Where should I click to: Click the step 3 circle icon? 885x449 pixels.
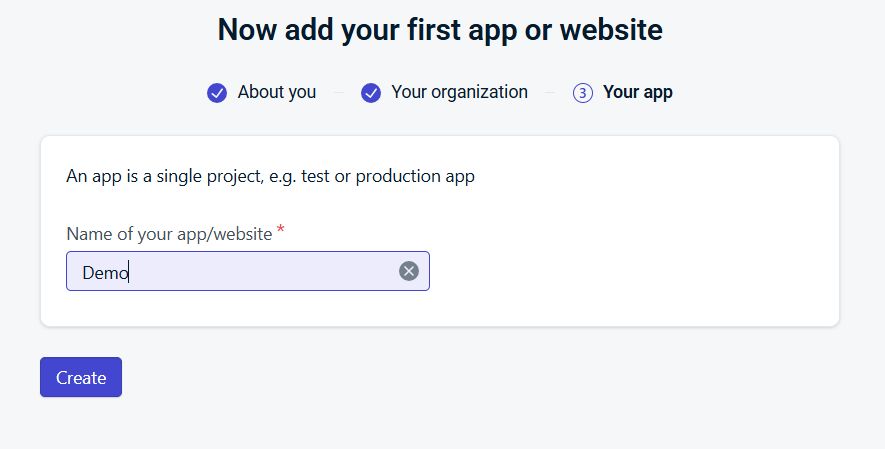[x=583, y=93]
